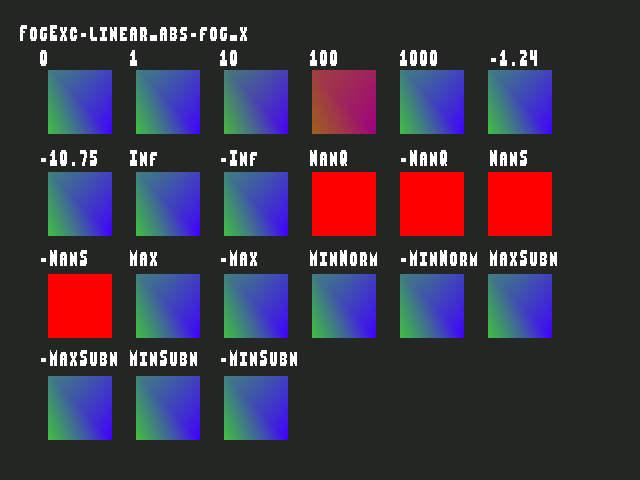Viewport: 640px width, 480px height.
Task: Pick the swatch beneath the MinSubn label
Action: [x=168, y=408]
